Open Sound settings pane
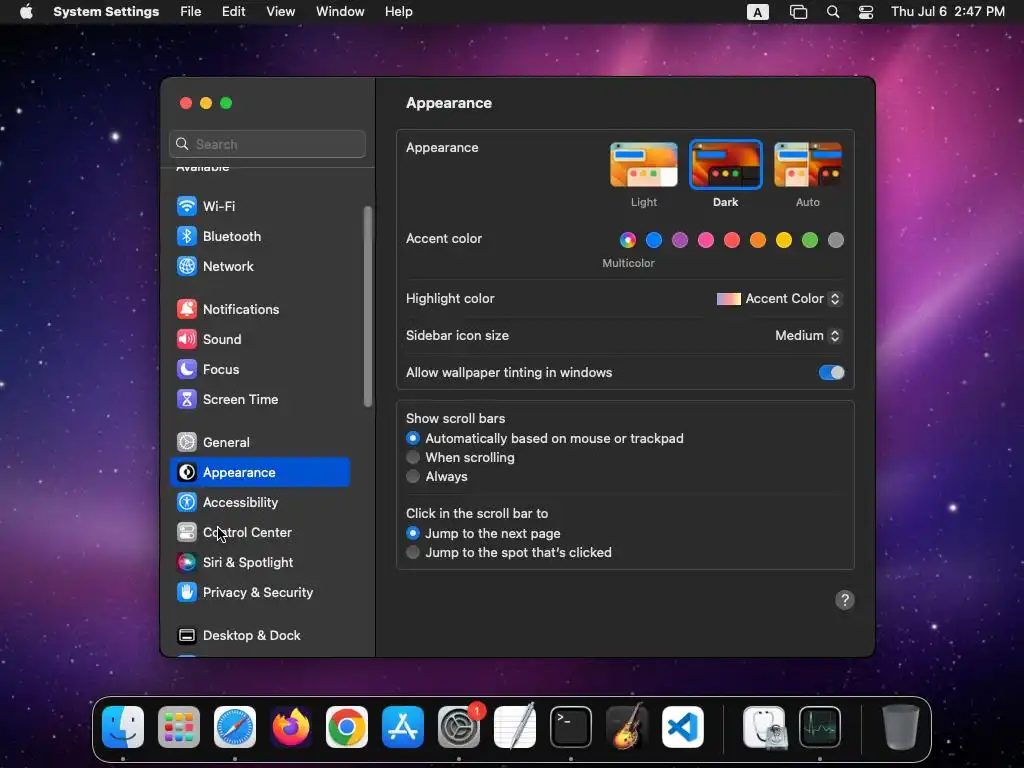Viewport: 1024px width, 768px height. tap(260, 340)
